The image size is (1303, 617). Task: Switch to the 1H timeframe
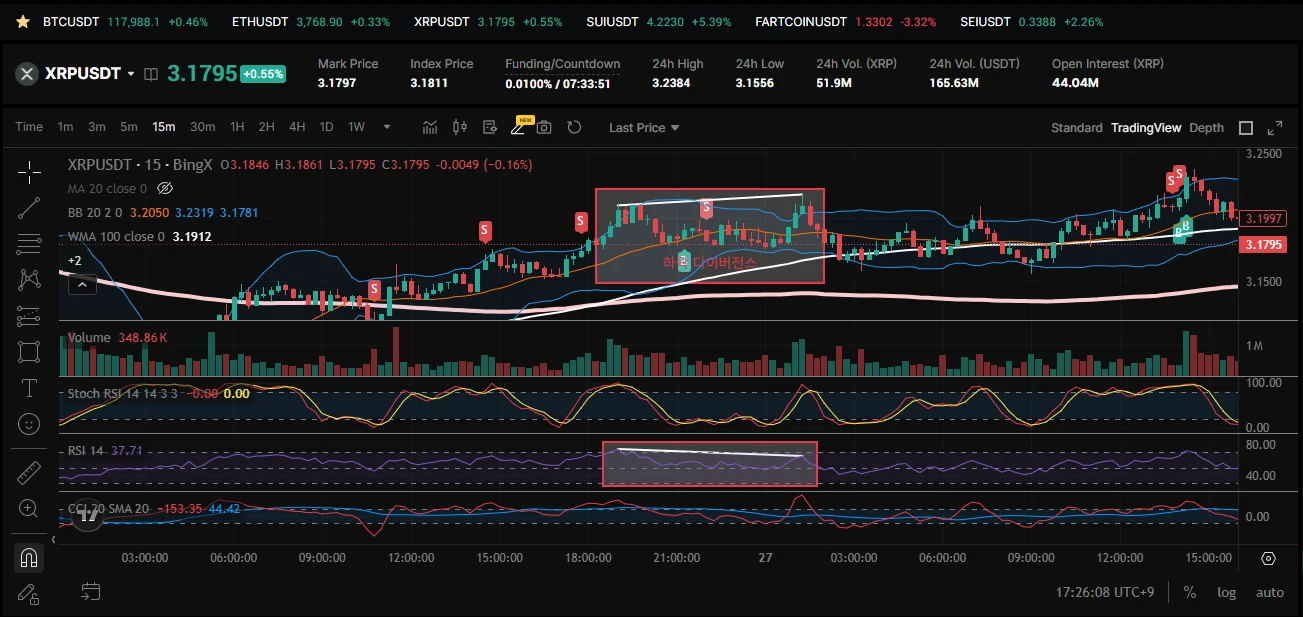(x=237, y=127)
